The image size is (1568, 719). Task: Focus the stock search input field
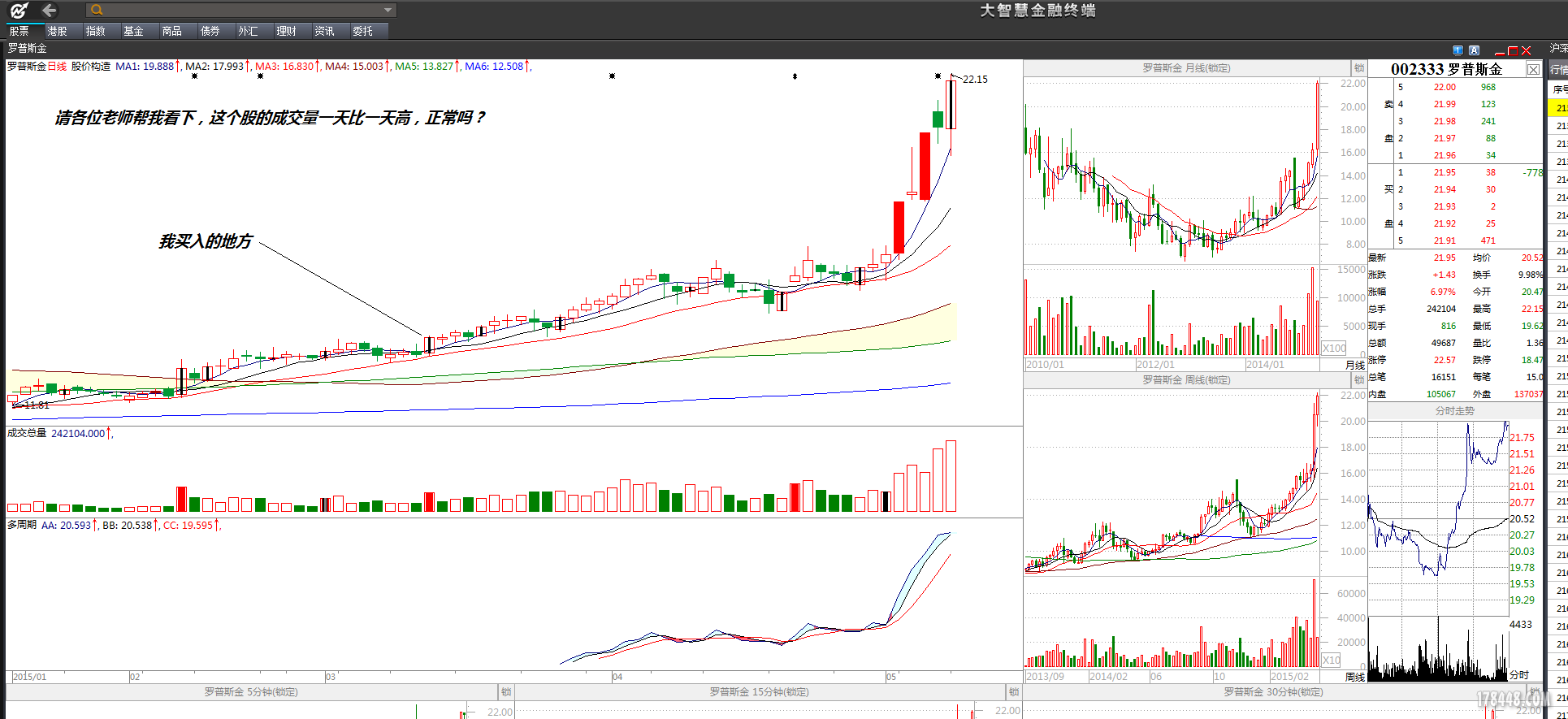(241, 10)
